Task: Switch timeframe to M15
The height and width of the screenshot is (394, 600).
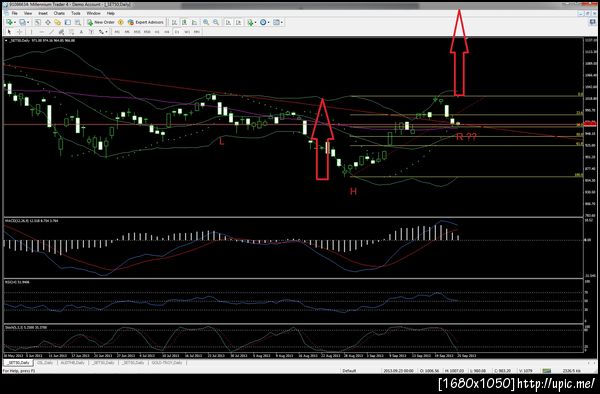Action: [137, 32]
